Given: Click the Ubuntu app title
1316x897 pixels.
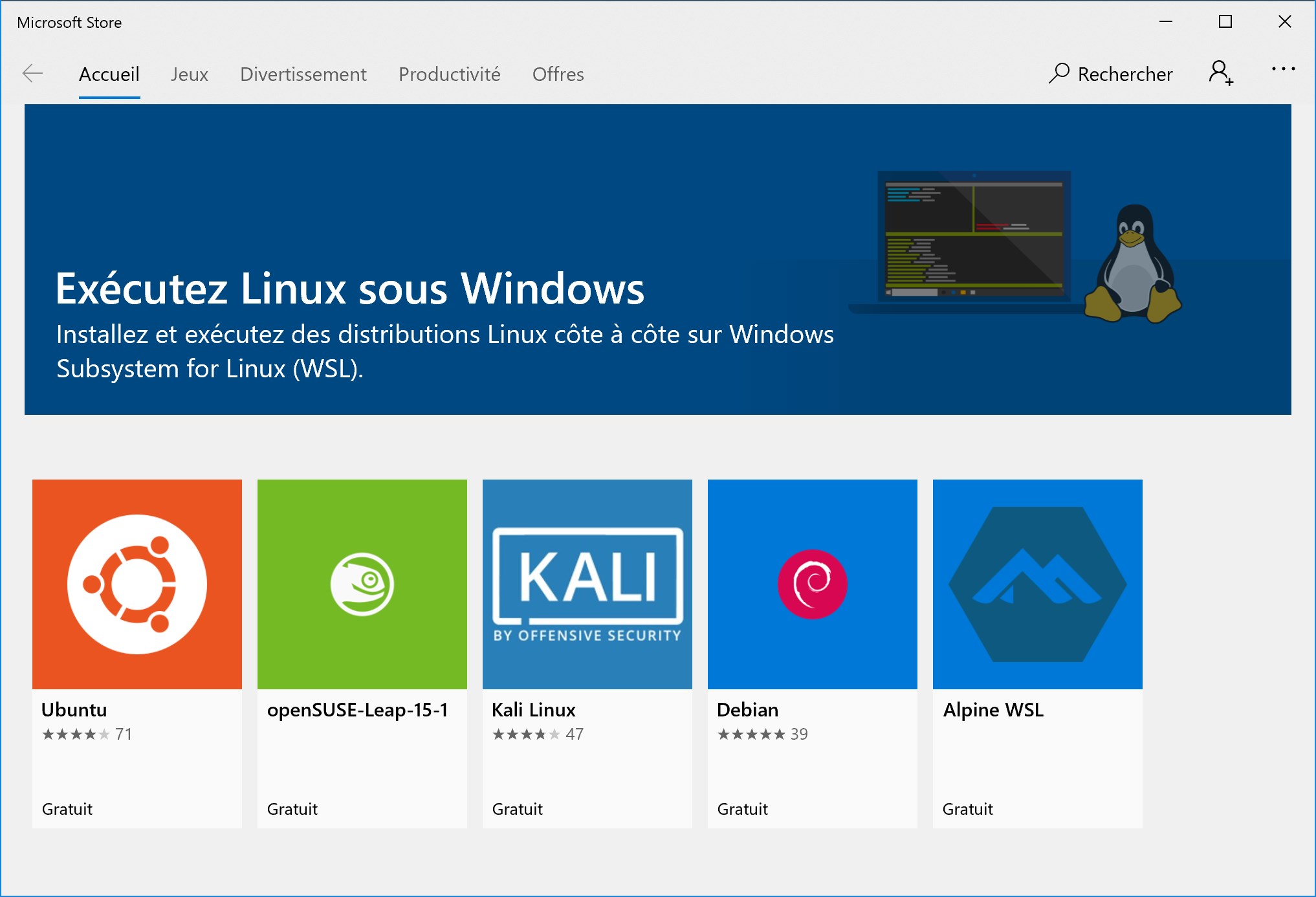Looking at the screenshot, I should 74,710.
